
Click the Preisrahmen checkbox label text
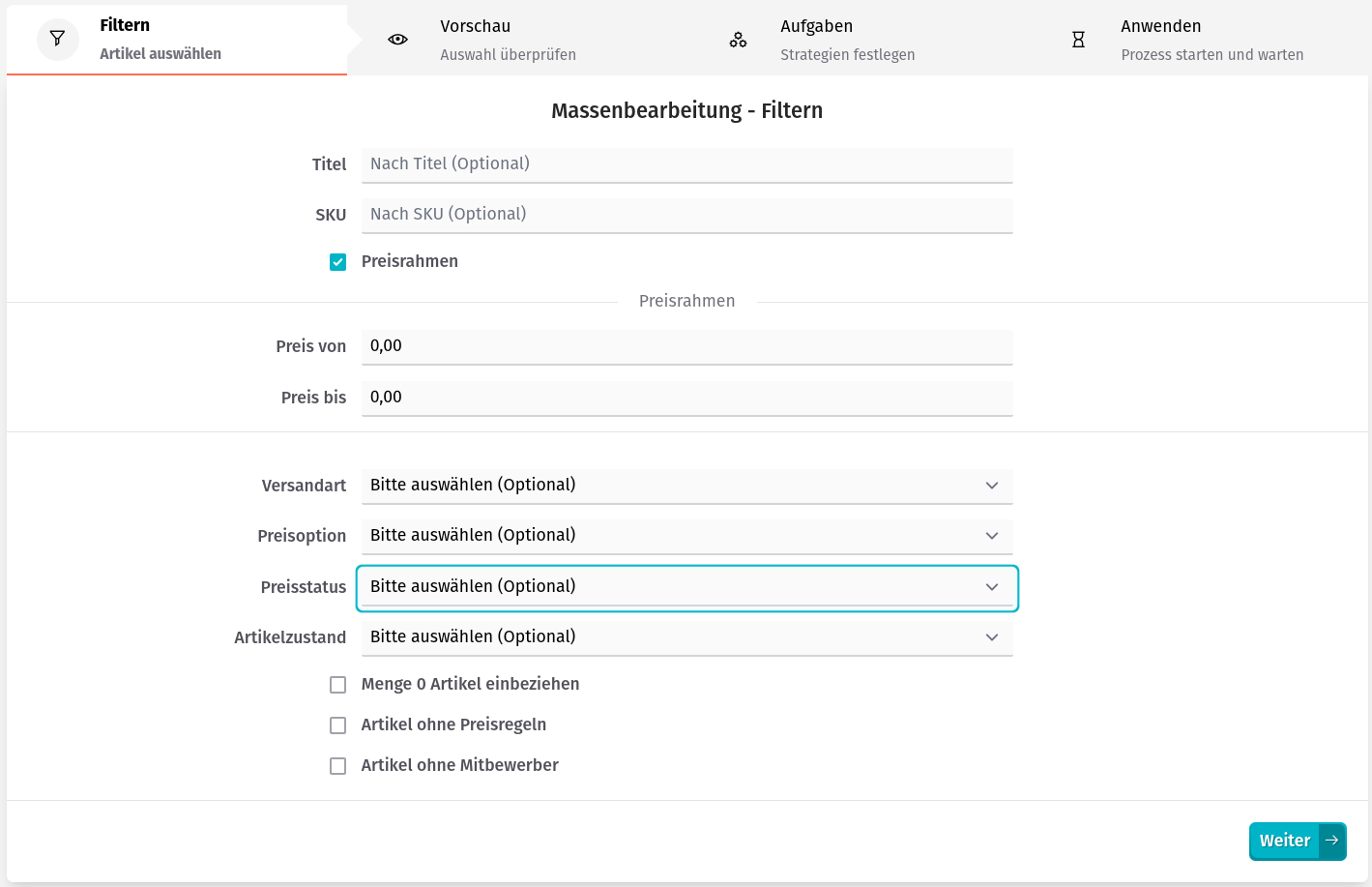click(410, 261)
